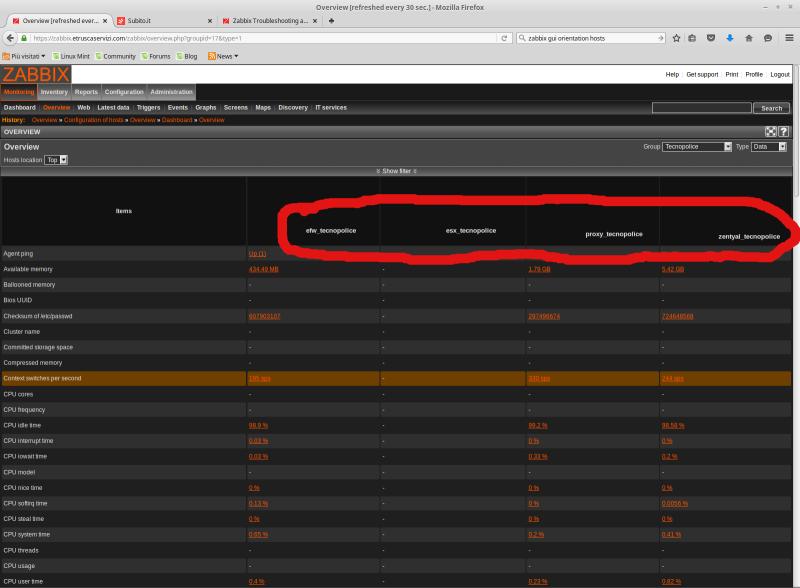Viewport: 800px width, 588px height.
Task: Go to Web in the Monitoring submenu
Action: pyautogui.click(x=84, y=108)
